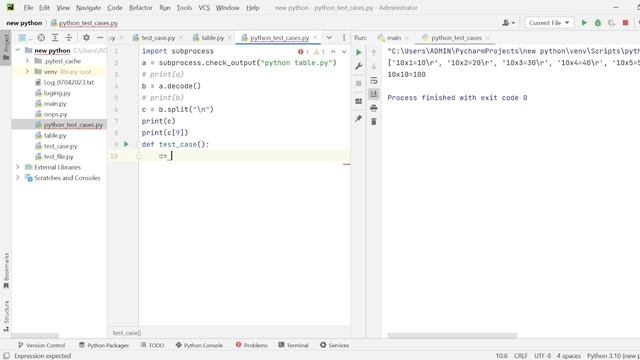Open project view settings gear
This screenshot has height=360, width=640.
[x=86, y=38]
